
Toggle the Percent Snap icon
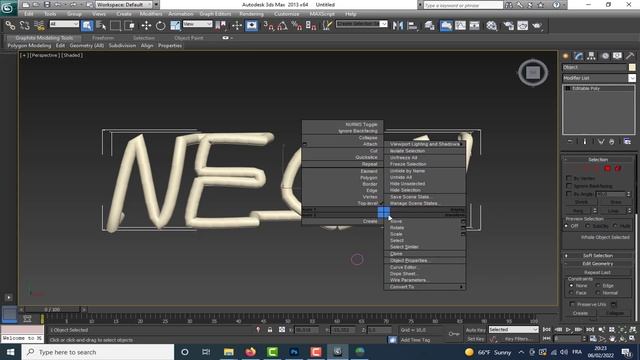[297, 26]
